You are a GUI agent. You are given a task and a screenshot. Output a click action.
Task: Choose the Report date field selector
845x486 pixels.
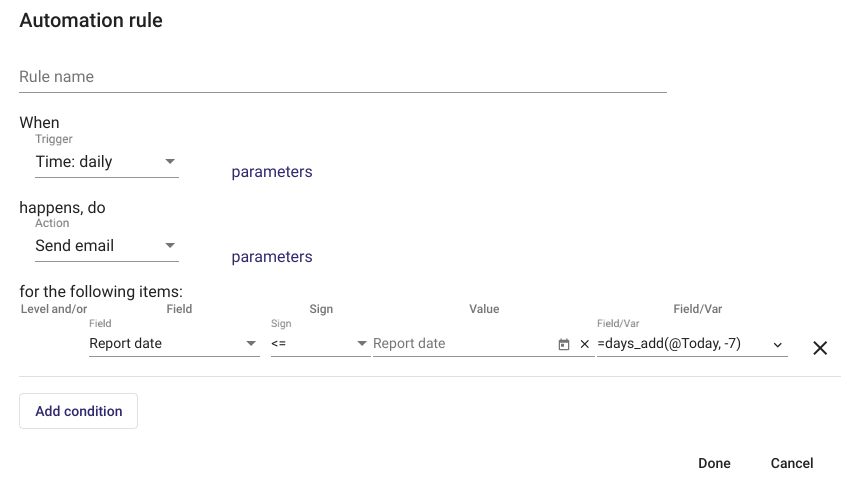point(174,344)
